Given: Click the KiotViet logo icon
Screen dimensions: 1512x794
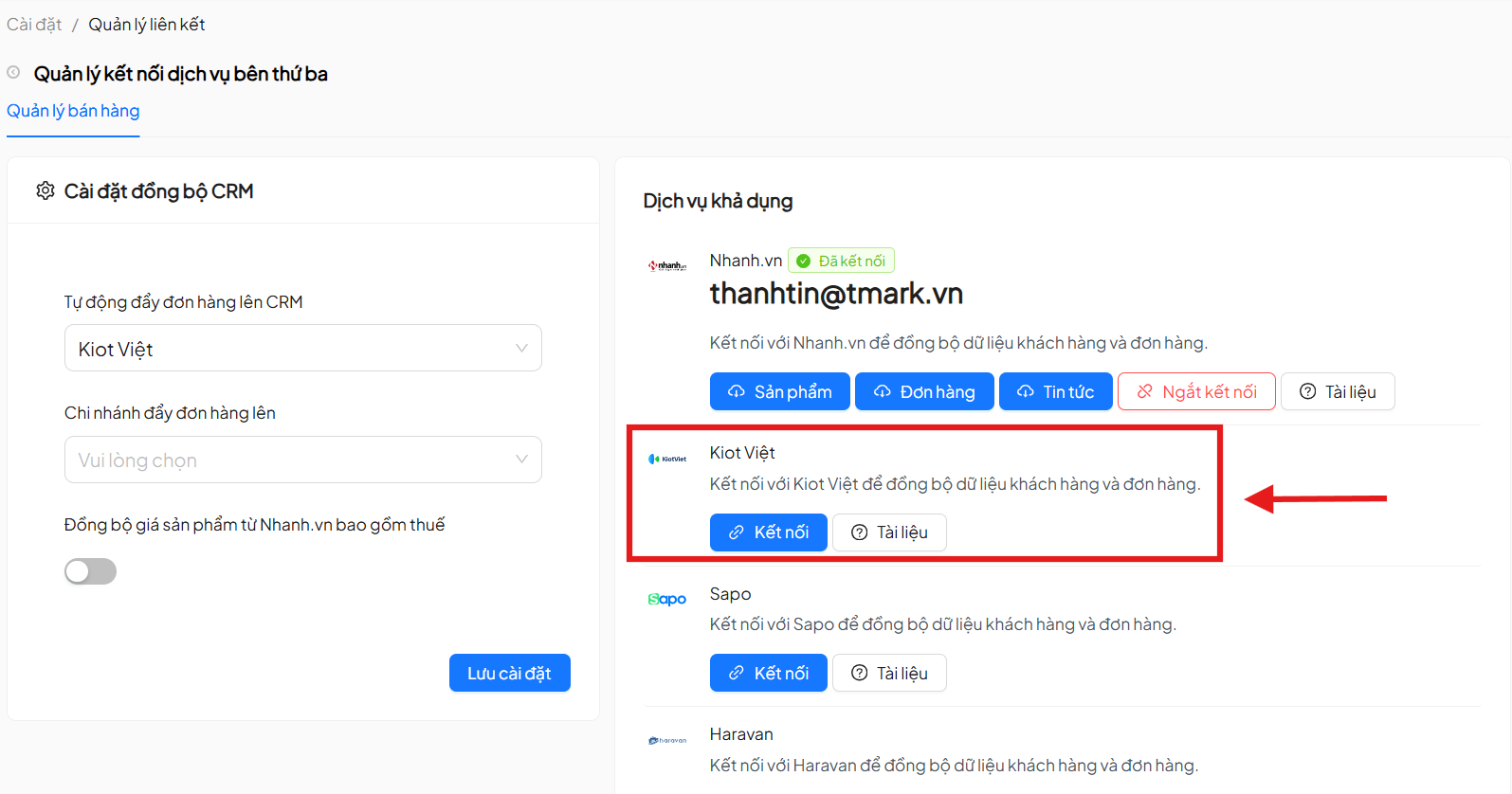Looking at the screenshot, I should pyautogui.click(x=667, y=459).
